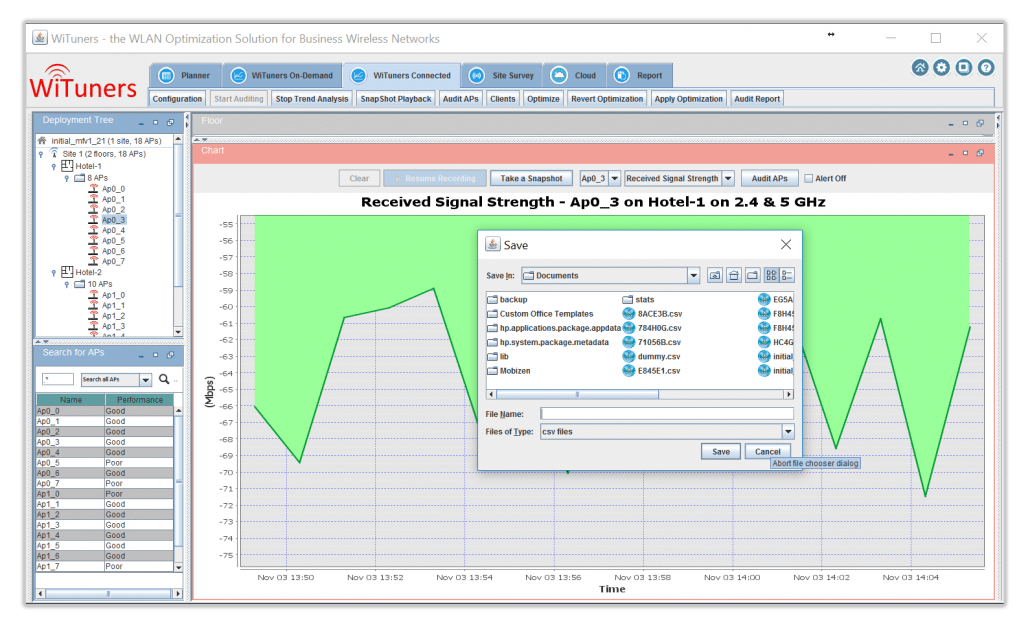Detach the Search for APs panel
Screen dimensions: 1030x628
(170, 355)
